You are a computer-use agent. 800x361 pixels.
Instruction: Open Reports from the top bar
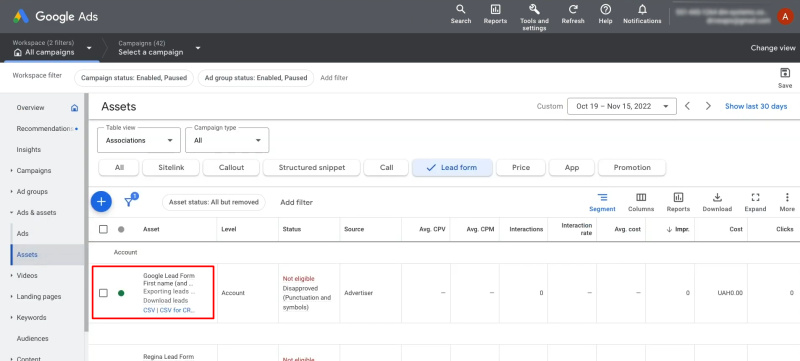pyautogui.click(x=495, y=14)
